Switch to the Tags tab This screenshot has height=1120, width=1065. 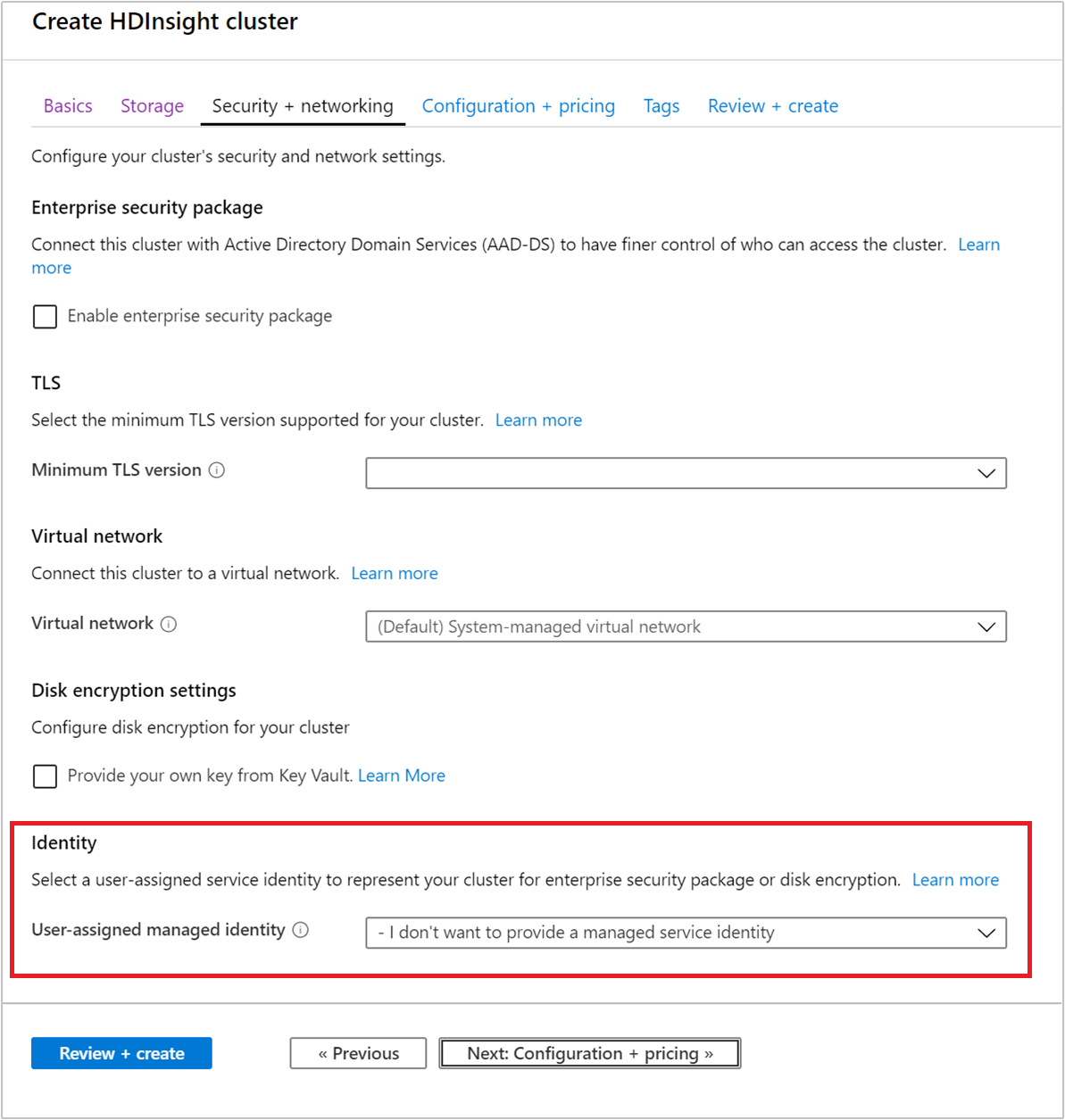tap(661, 105)
